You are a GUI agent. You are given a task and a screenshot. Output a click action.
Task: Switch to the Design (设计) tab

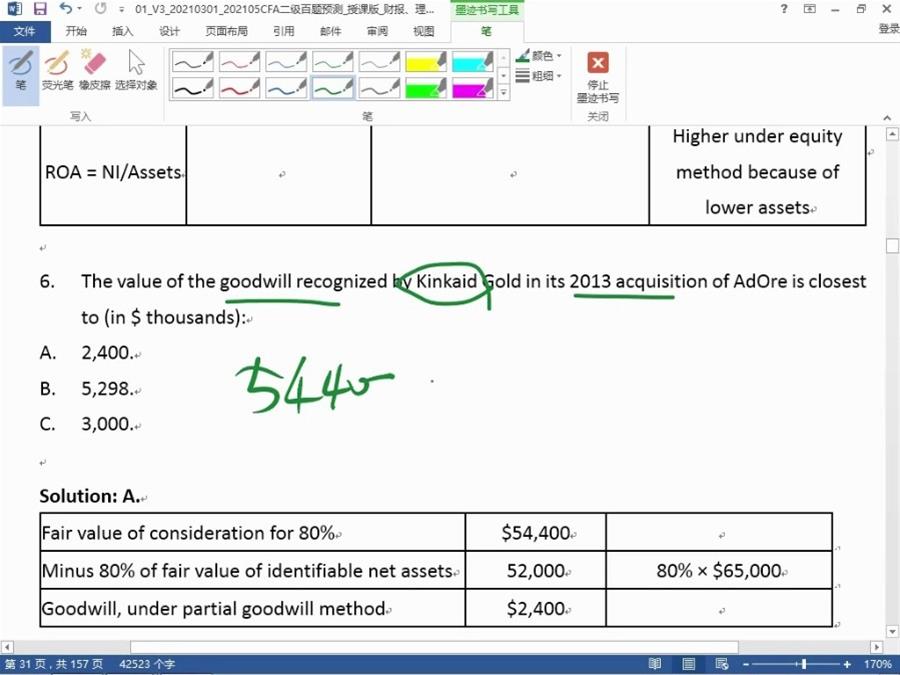(169, 31)
